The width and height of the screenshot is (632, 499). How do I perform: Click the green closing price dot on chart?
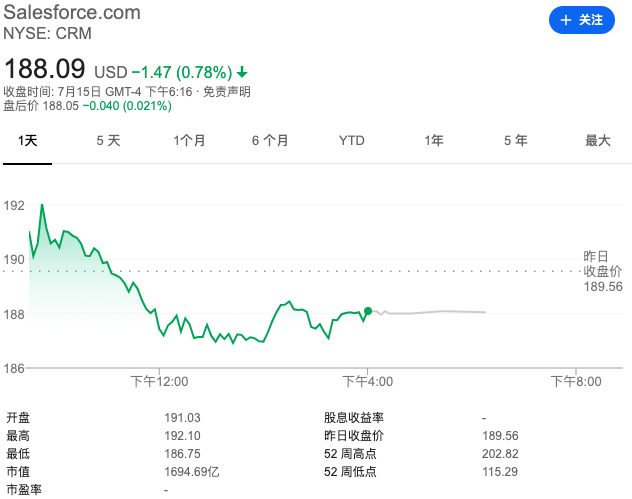pos(368,311)
